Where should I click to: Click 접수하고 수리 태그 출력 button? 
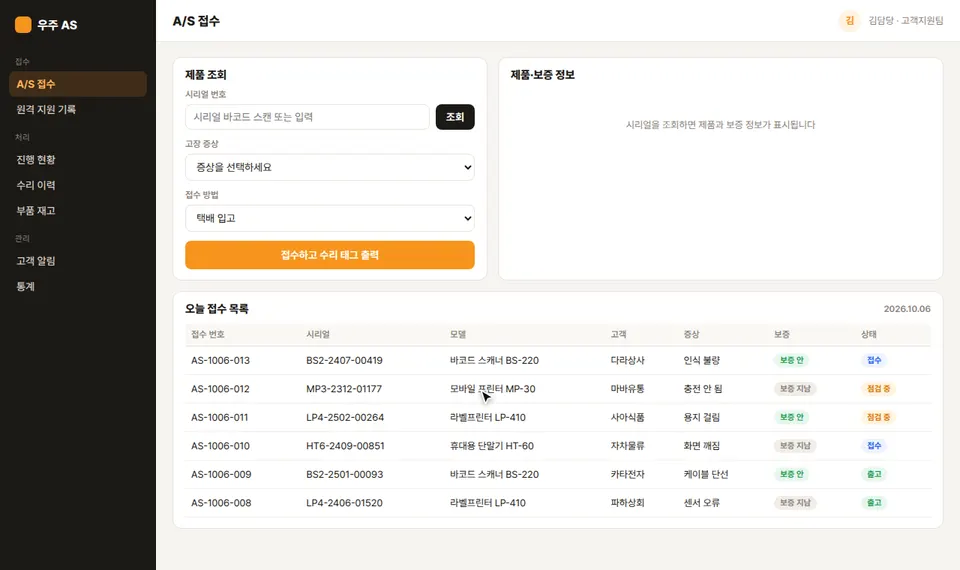330,255
